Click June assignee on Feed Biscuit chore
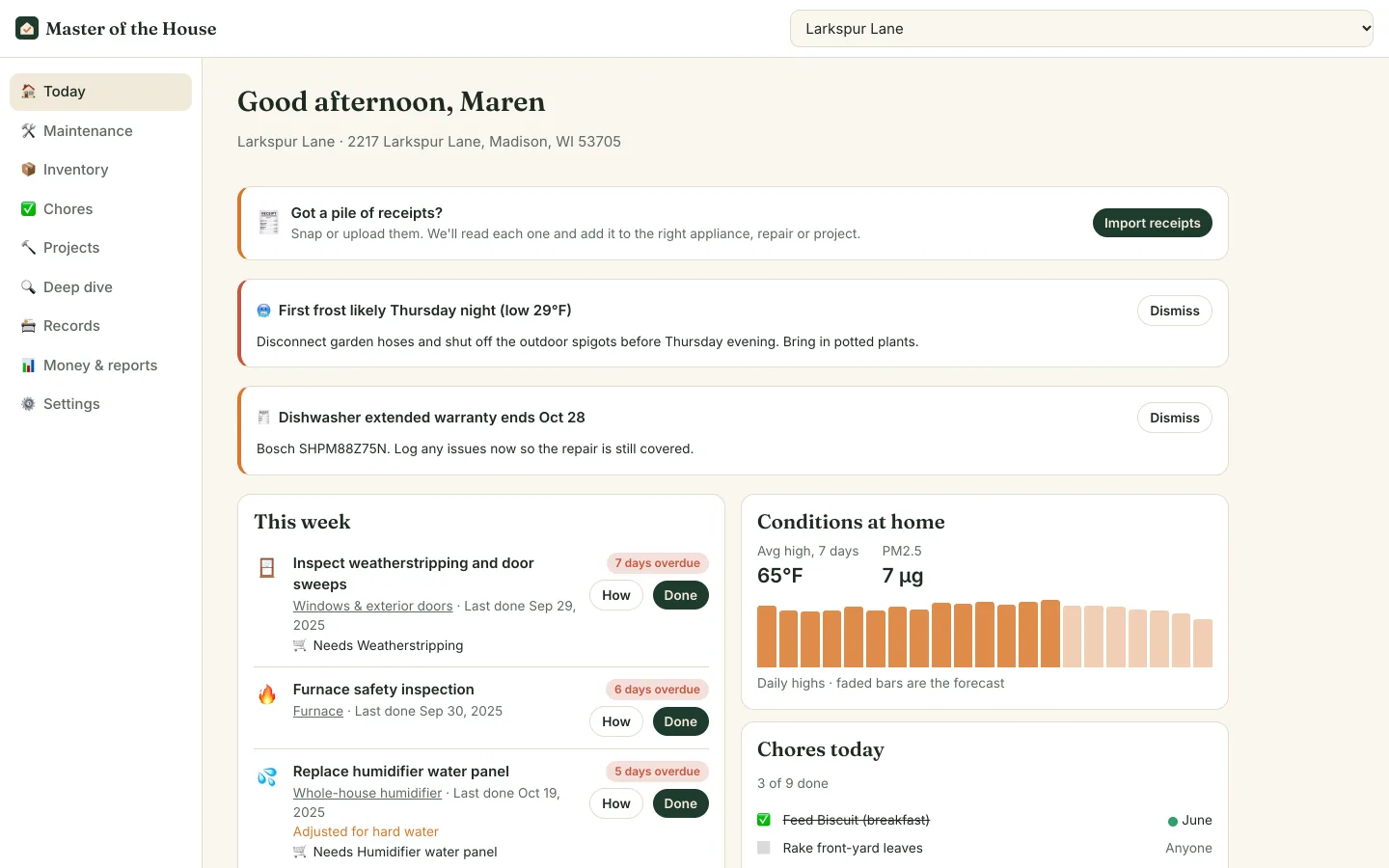The width and height of the screenshot is (1389, 868). [x=1190, y=820]
